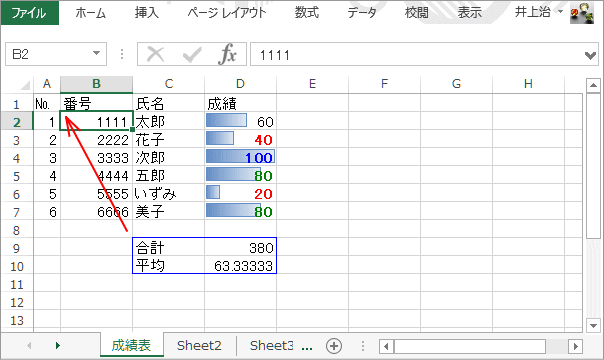Click the name cell 次郎
The width and height of the screenshot is (604, 360).
169,158
